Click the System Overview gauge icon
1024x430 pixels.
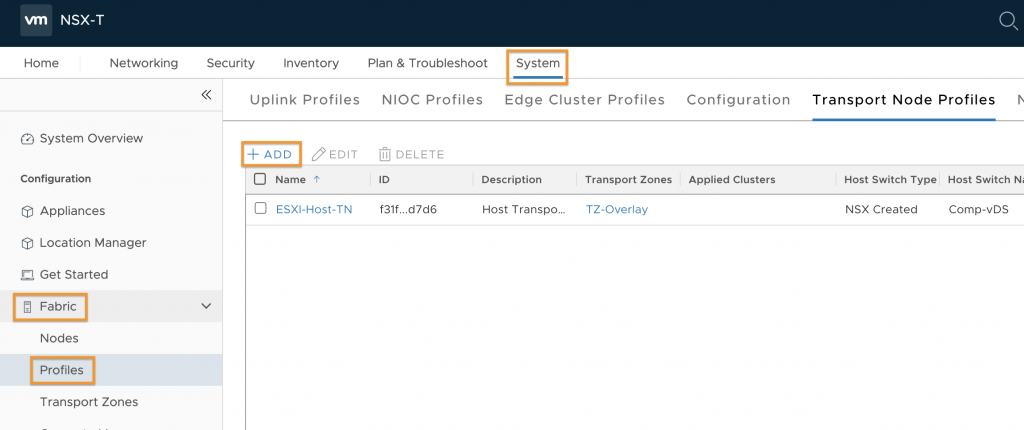click(27, 139)
